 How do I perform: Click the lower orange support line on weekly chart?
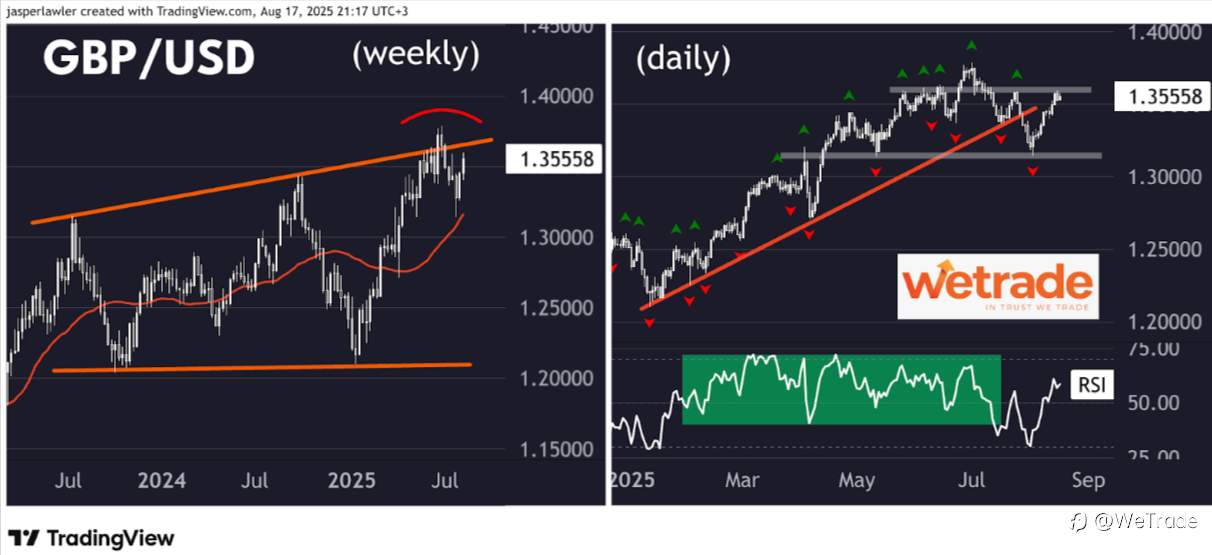click(x=261, y=367)
